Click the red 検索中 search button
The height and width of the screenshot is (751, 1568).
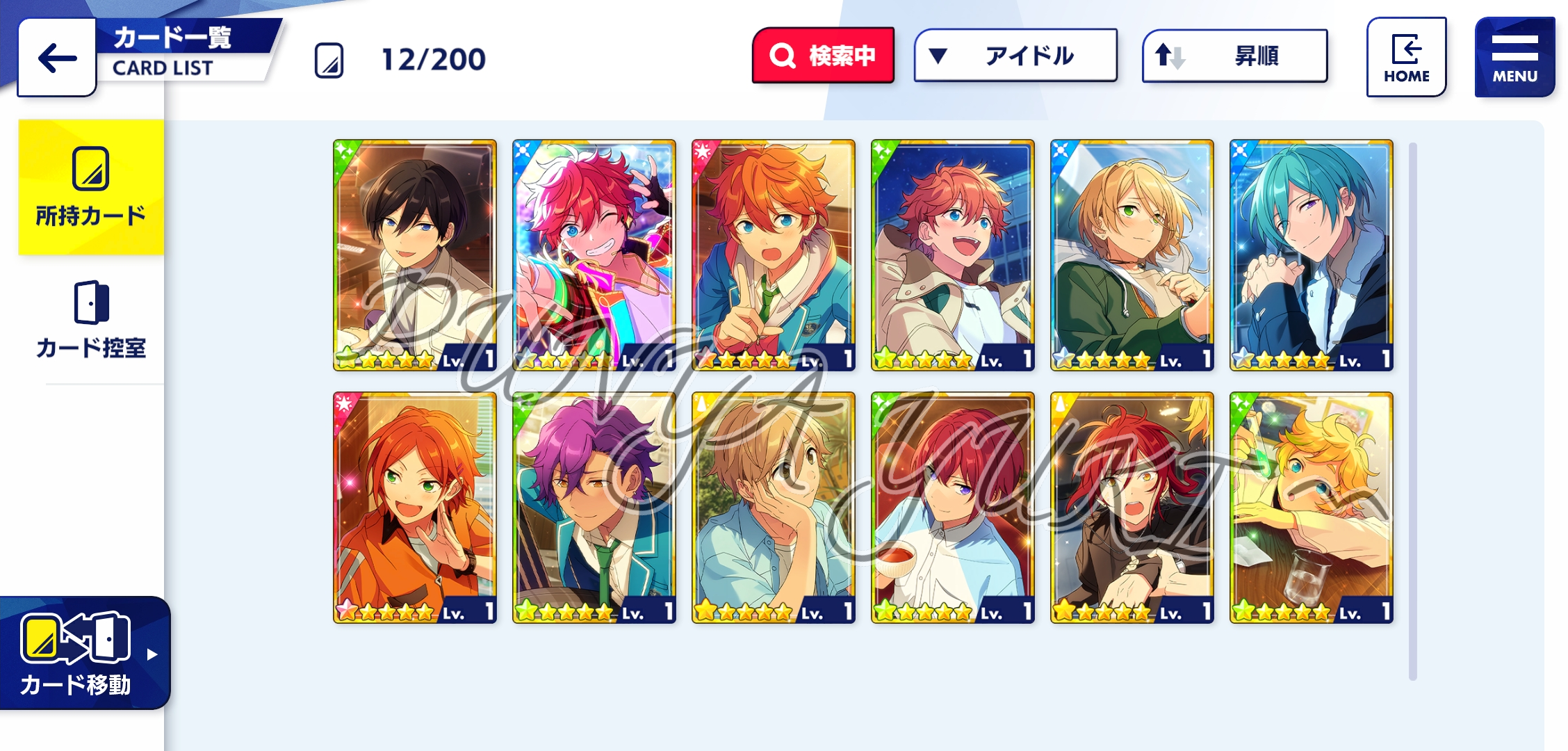(x=823, y=56)
